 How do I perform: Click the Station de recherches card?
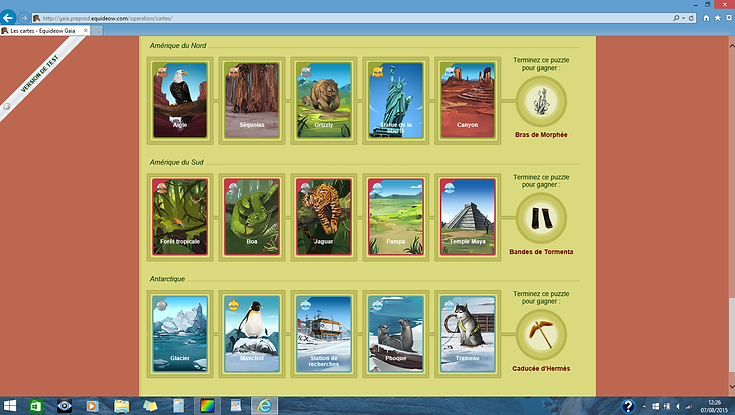coord(323,334)
